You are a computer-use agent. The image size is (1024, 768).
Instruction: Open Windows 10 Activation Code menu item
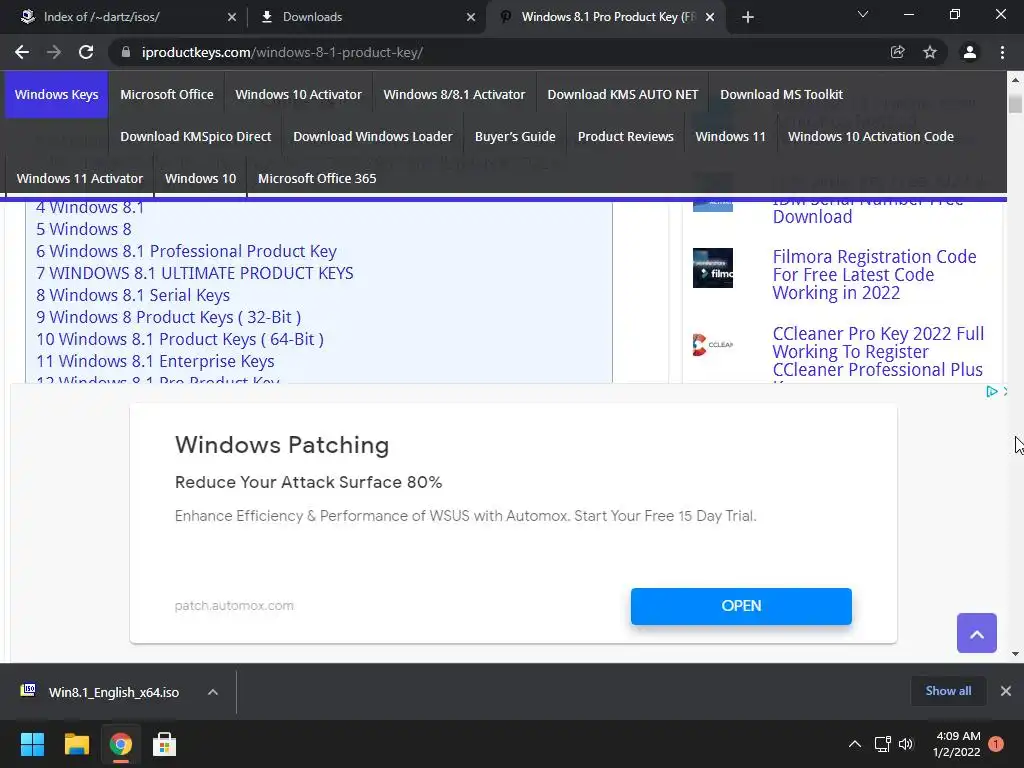coord(871,136)
